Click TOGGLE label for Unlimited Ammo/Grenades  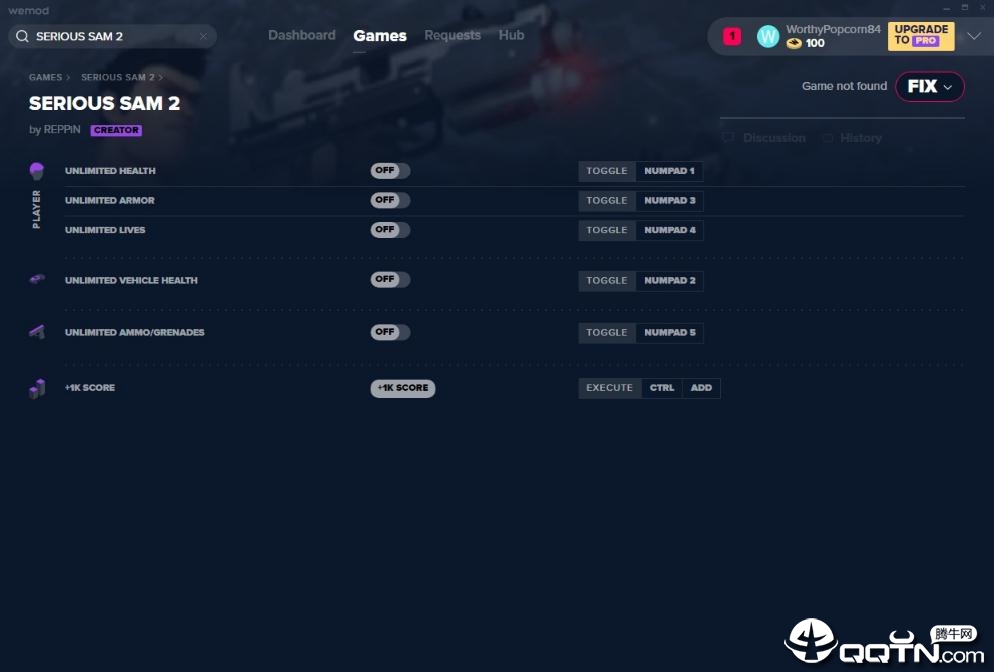point(607,332)
